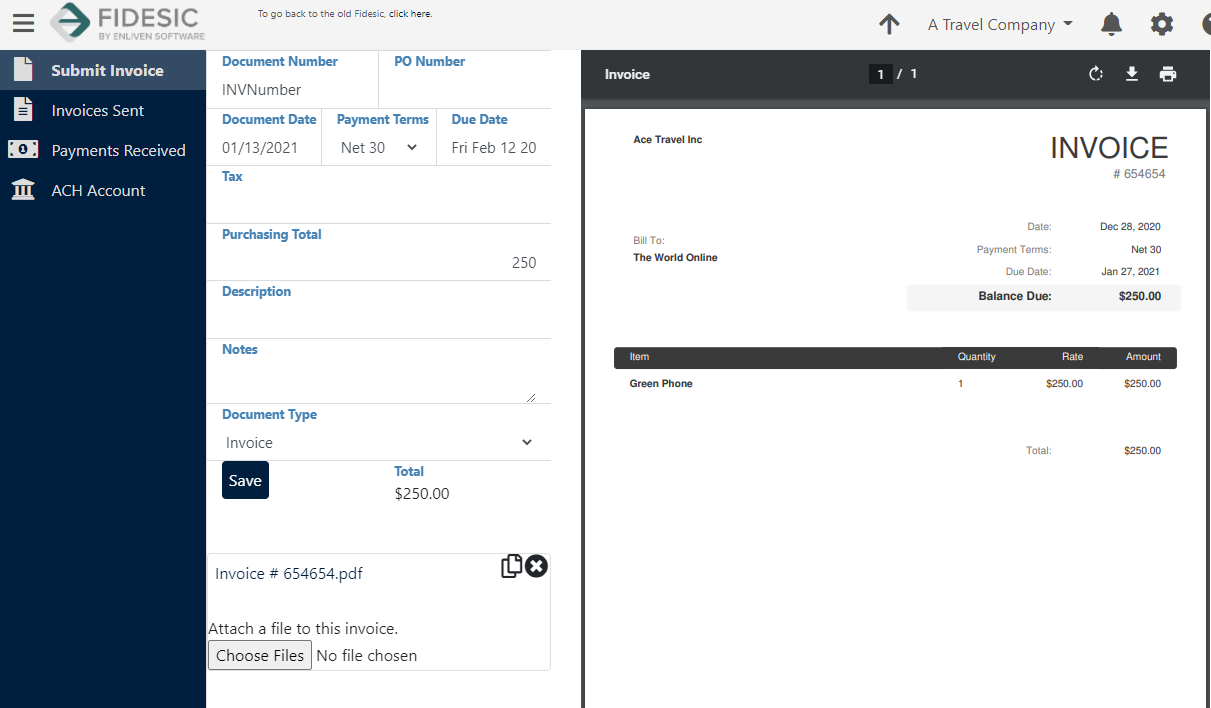1211x708 pixels.
Task: Click 'The World Online' in the PDF
Action: 675,257
